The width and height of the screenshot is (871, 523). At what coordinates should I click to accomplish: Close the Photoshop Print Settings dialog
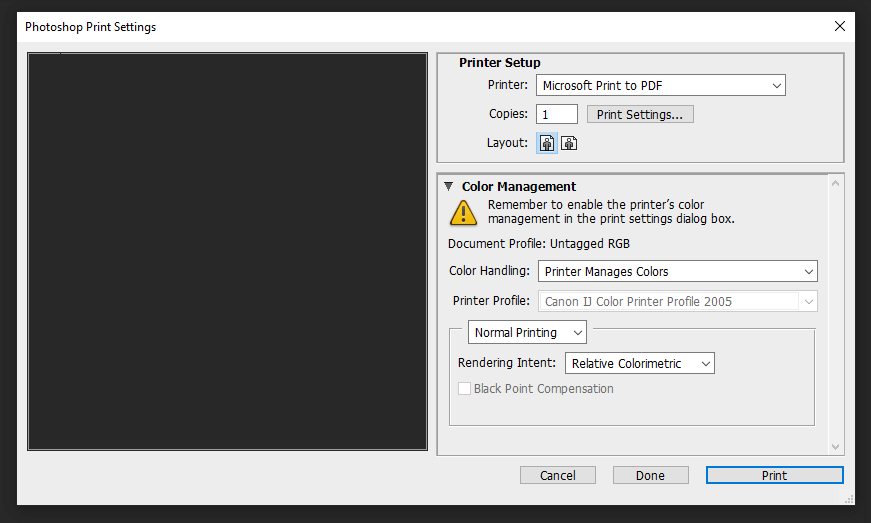840,26
